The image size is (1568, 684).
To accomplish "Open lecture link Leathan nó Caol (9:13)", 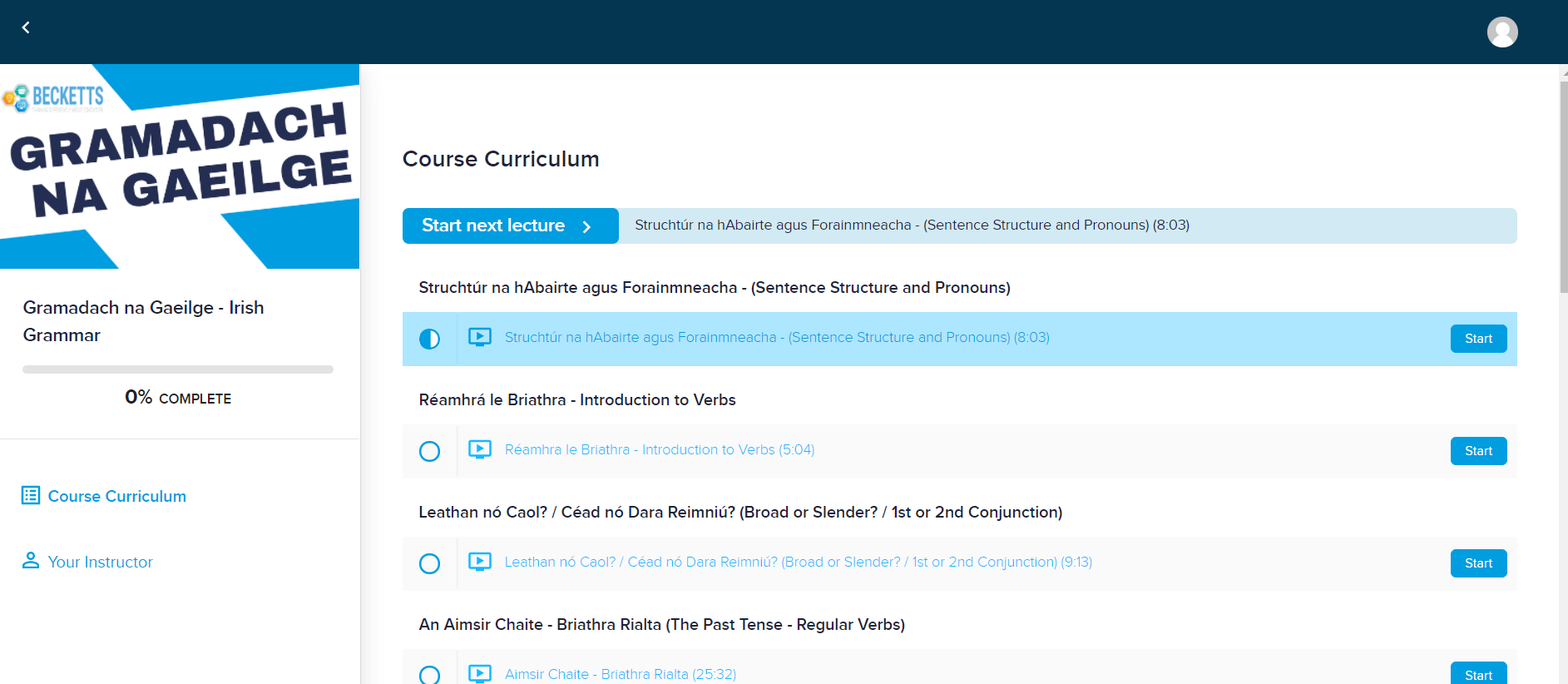I will coord(799,562).
